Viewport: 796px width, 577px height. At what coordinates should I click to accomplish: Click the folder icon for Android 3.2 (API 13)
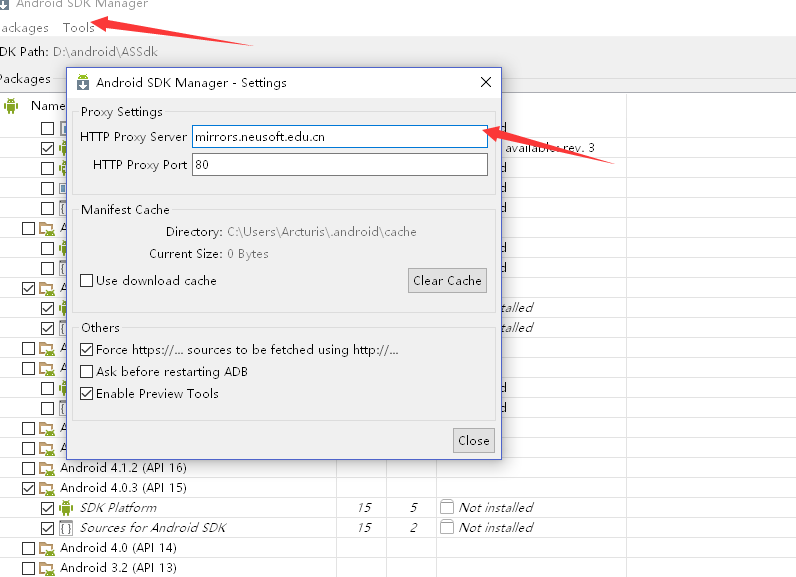[x=47, y=568]
